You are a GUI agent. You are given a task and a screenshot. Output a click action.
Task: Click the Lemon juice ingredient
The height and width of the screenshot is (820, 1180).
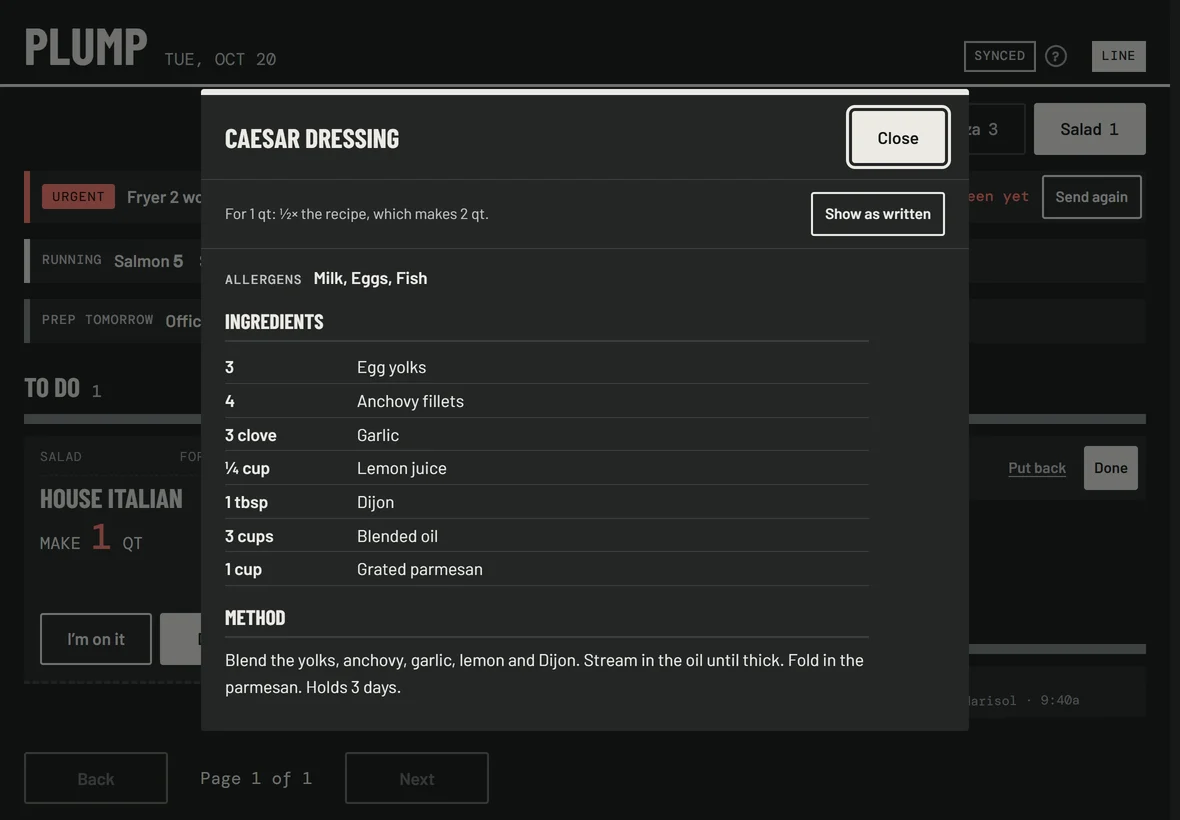pos(546,468)
